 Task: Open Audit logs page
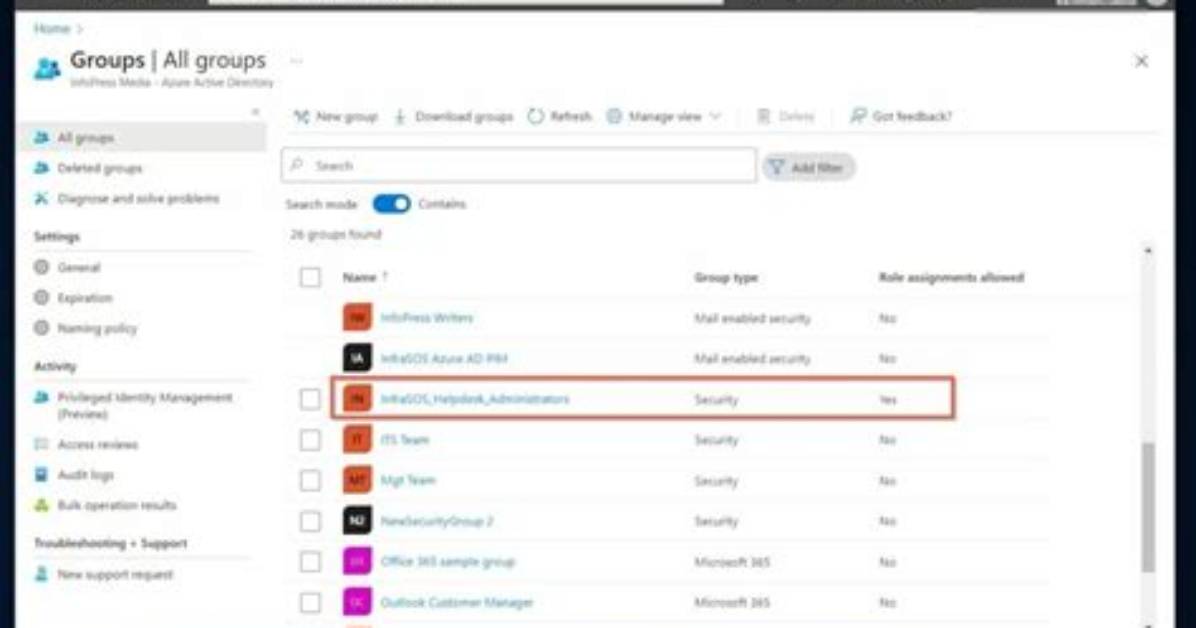[85, 475]
